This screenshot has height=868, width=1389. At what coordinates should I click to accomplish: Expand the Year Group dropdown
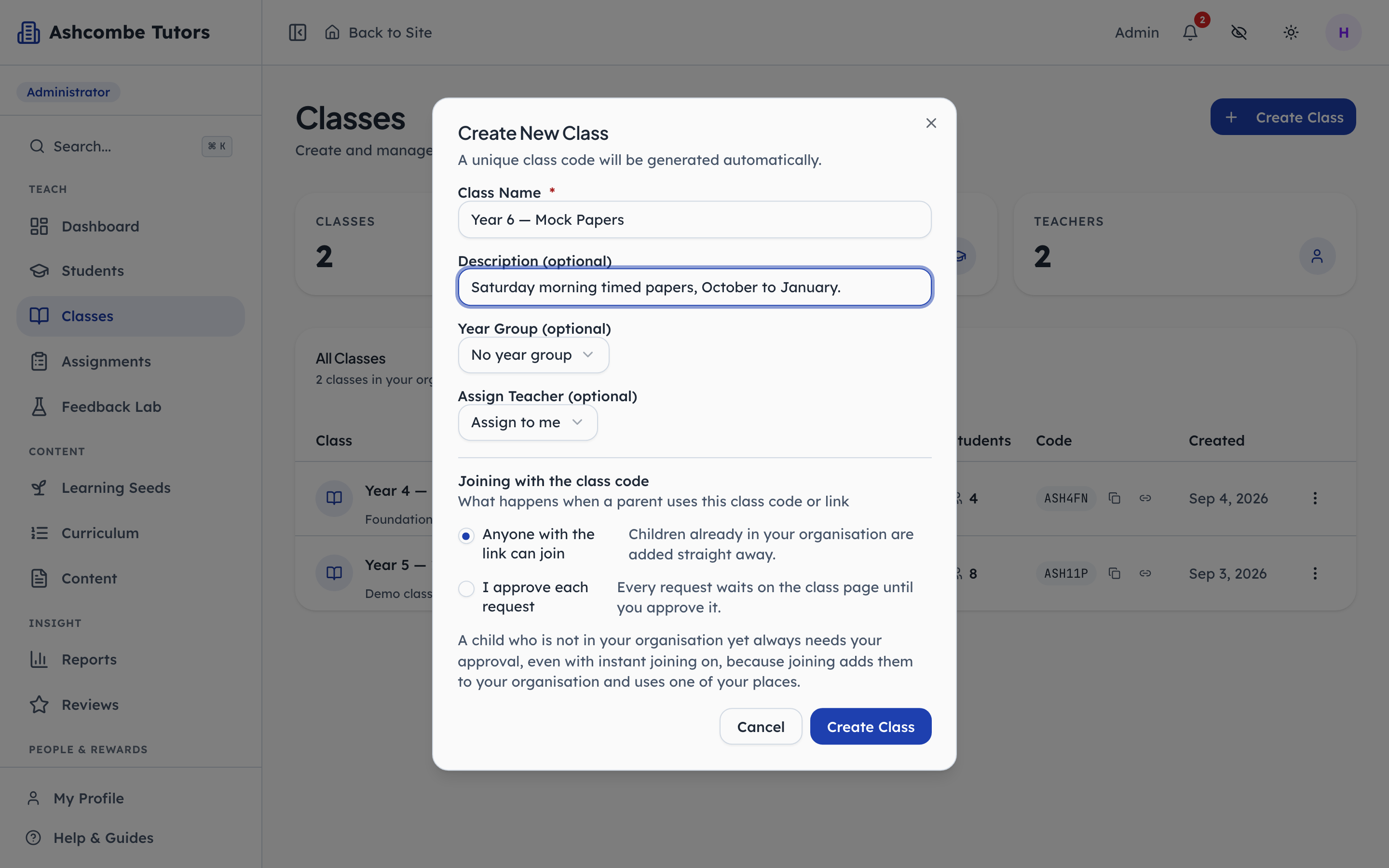click(x=533, y=355)
